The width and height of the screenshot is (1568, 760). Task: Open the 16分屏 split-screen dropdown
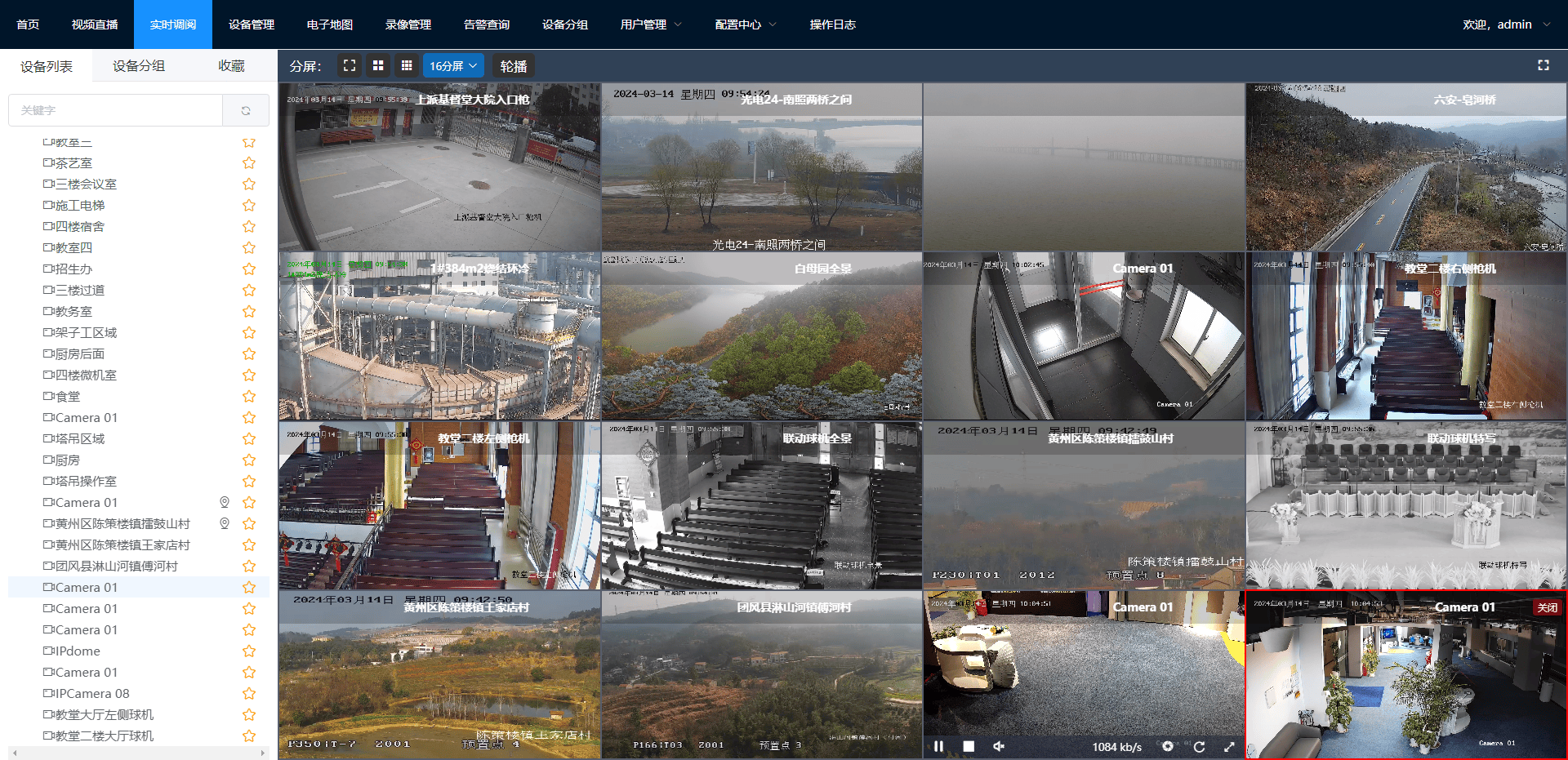click(453, 65)
